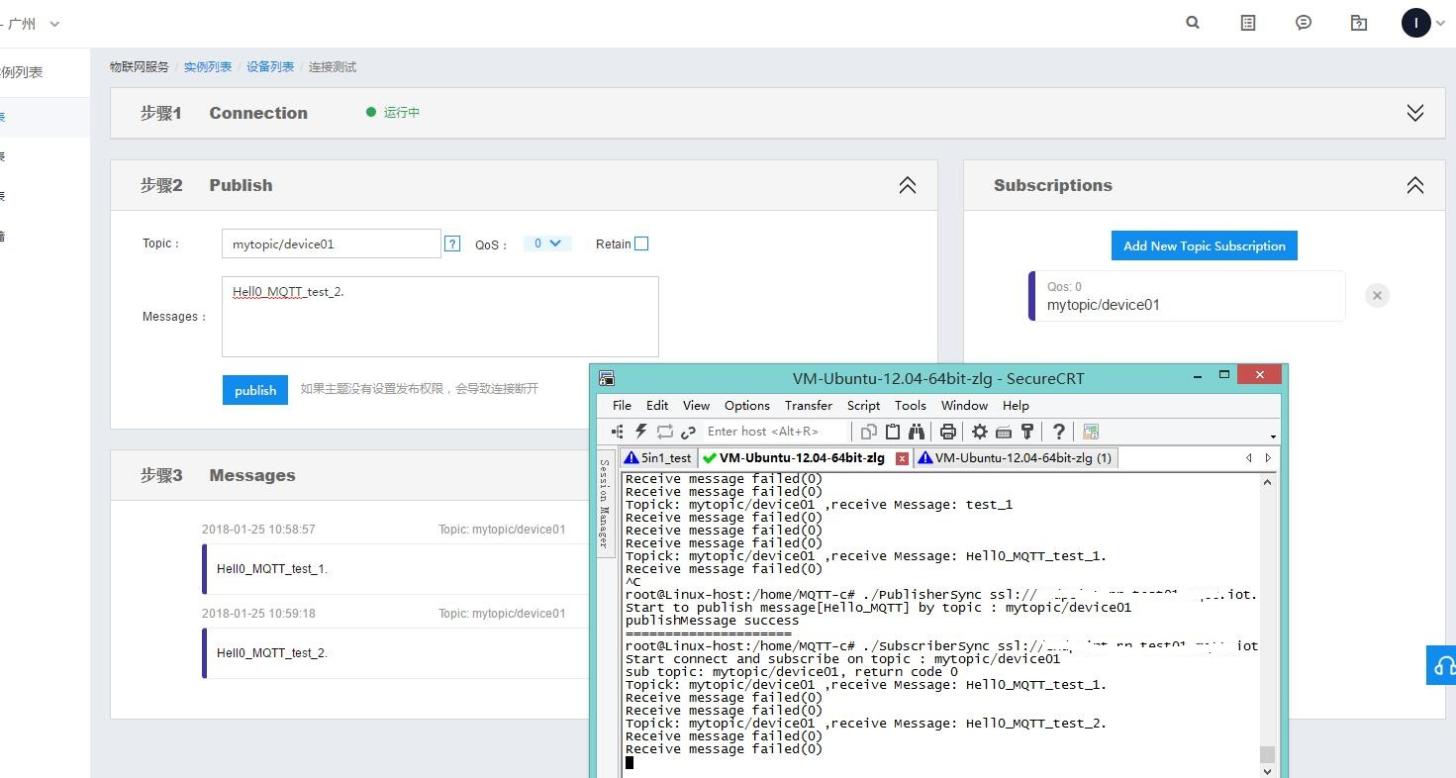1456x778 pixels.
Task: Open the message chat icon in header
Action: (1303, 22)
